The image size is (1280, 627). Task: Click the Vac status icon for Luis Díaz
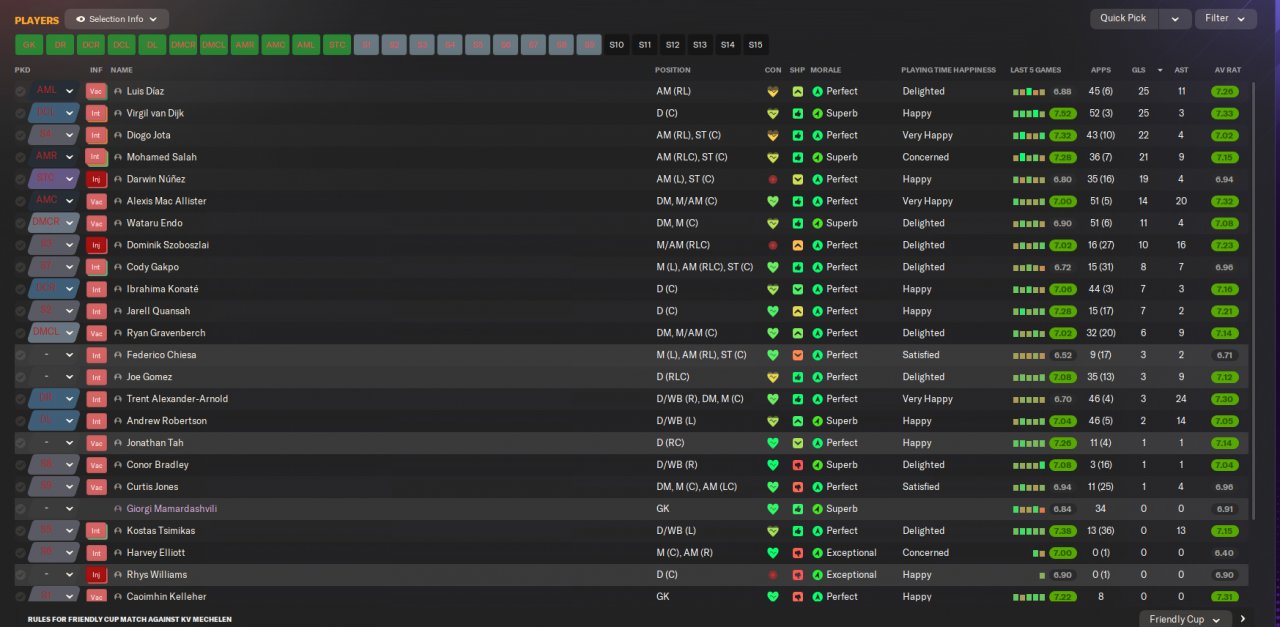[x=96, y=91]
